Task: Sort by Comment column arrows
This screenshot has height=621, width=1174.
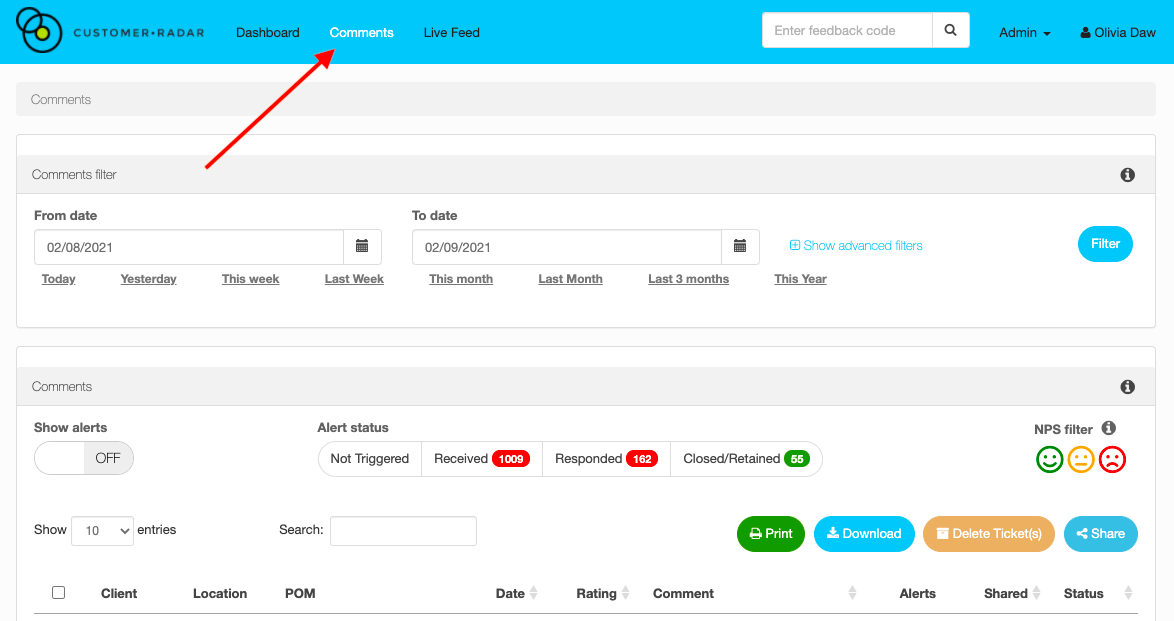Action: 852,593
